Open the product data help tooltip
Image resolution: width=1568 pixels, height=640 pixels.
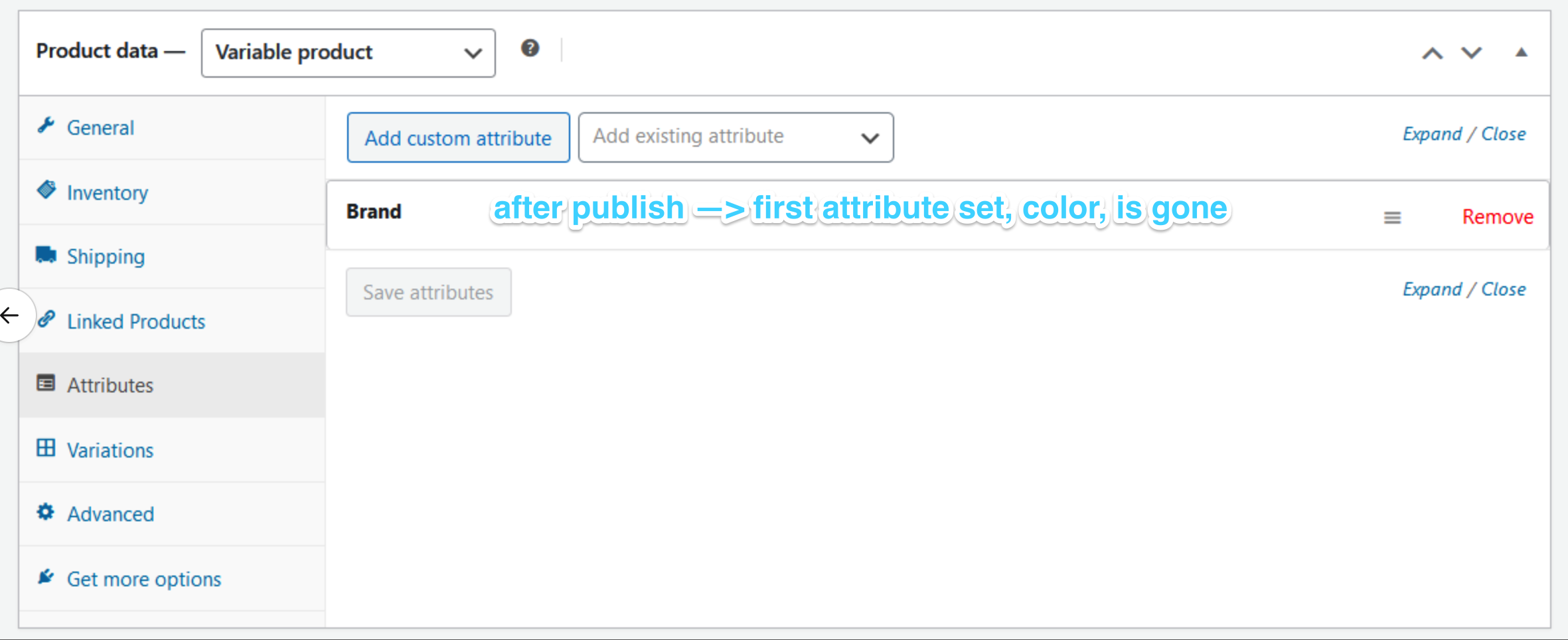pos(530,48)
